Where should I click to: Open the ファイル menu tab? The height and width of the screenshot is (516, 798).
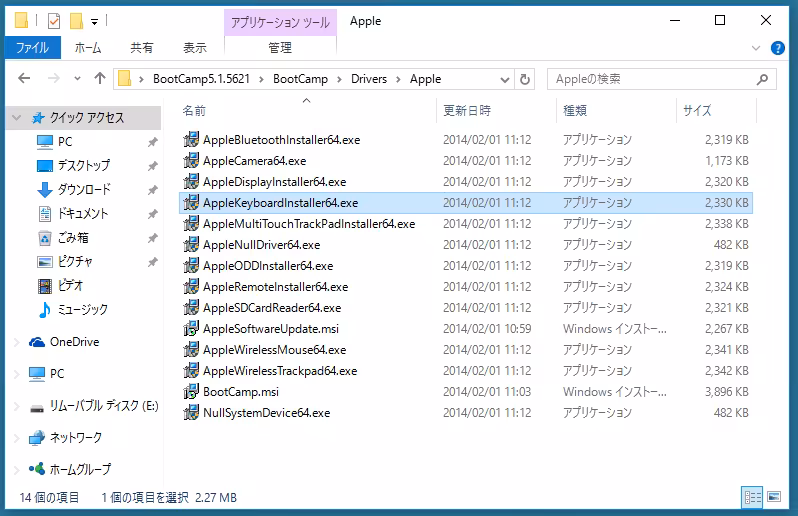click(x=33, y=48)
